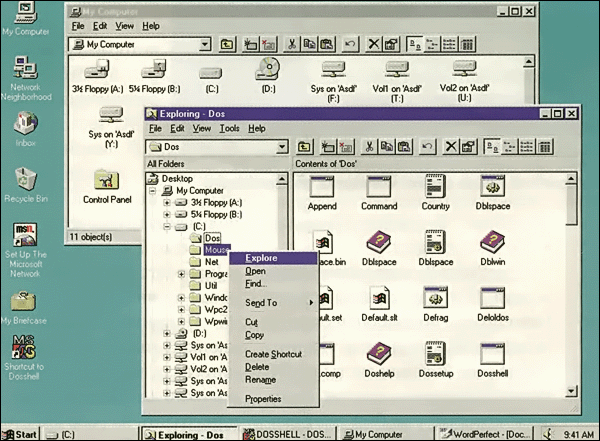The height and width of the screenshot is (441, 600).
Task: Click the Delete X icon in Explorer toolbar
Action: coord(451,148)
